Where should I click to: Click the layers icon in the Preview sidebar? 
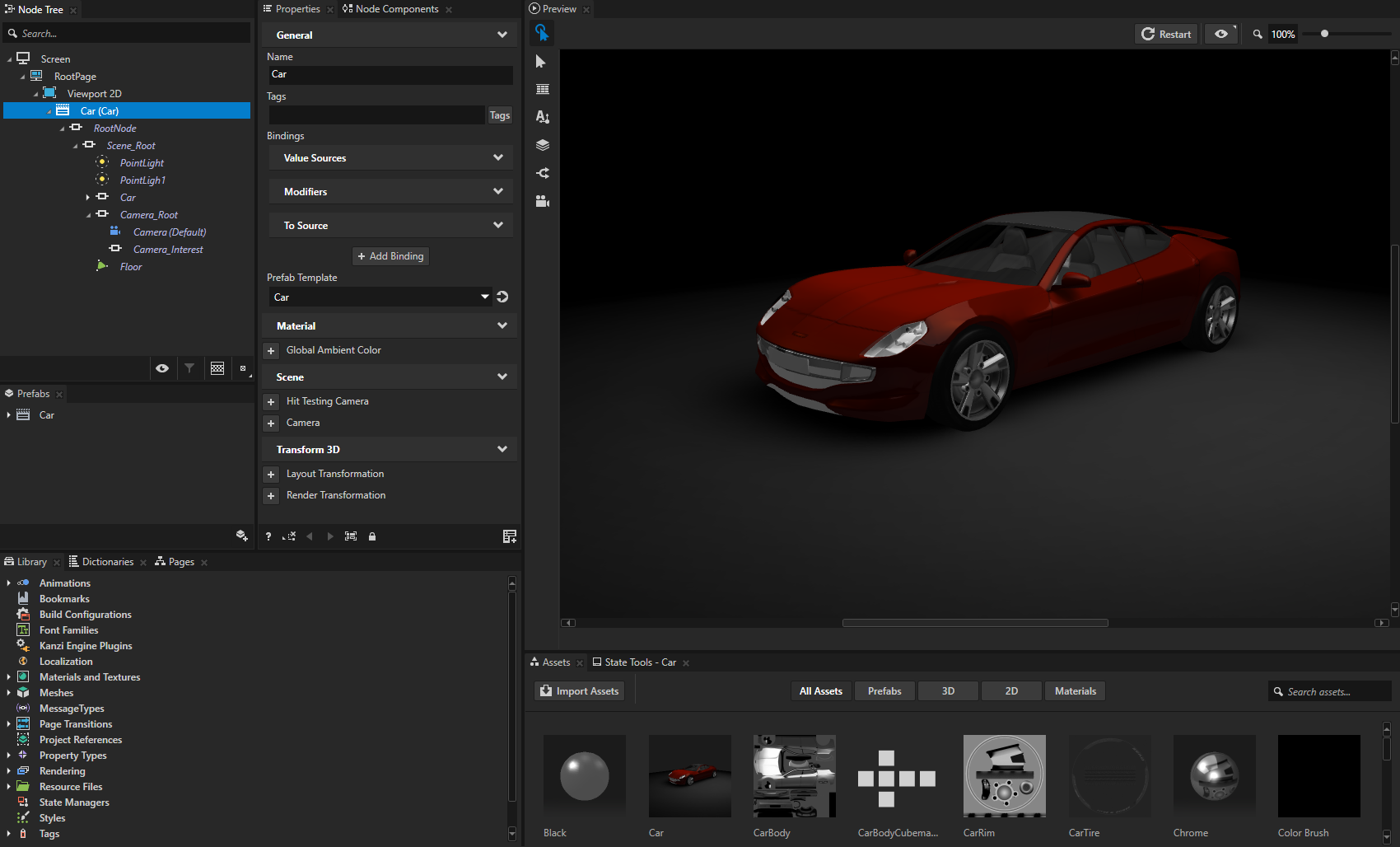[542, 144]
